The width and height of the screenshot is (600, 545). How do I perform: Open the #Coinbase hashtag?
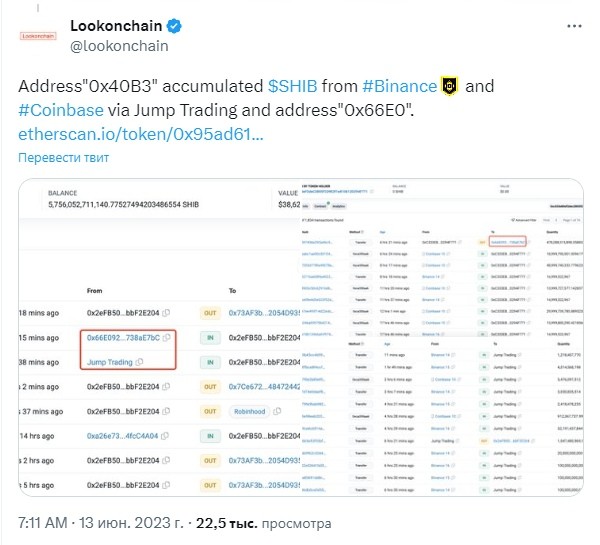tap(61, 110)
